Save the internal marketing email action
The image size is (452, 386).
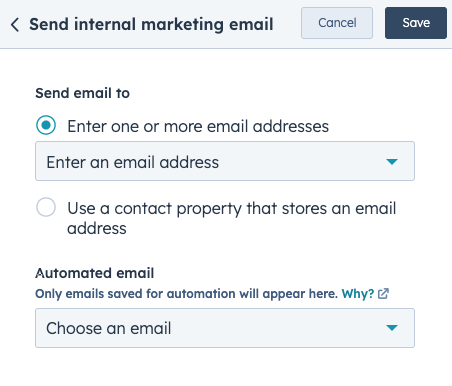click(416, 23)
